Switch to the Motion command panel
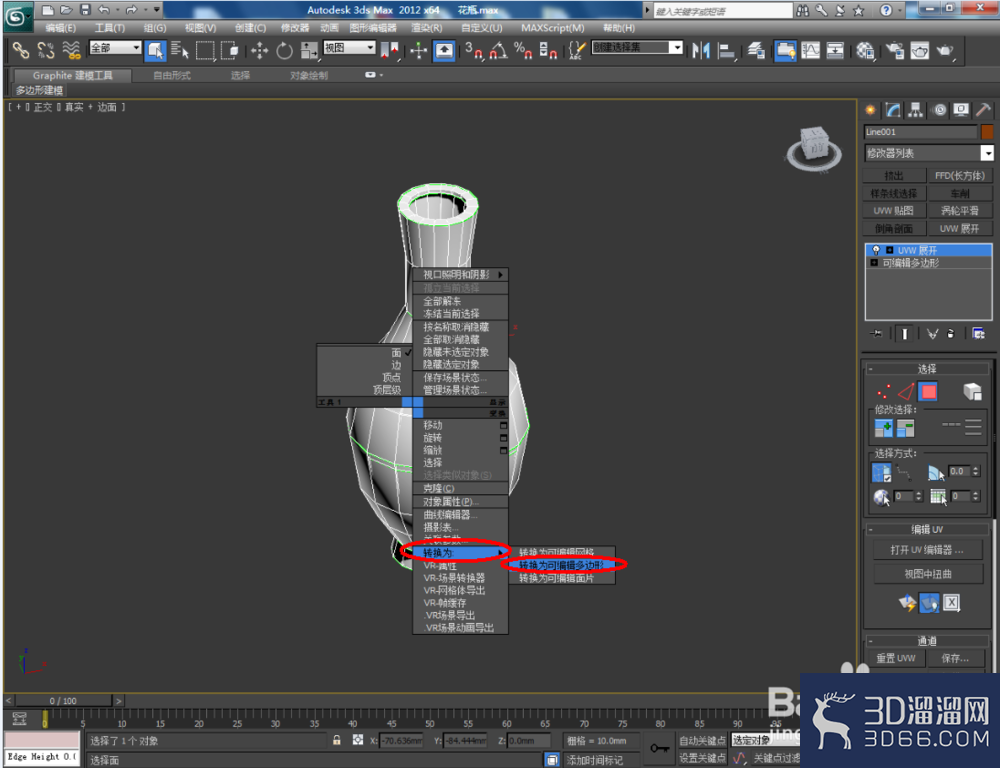Screen dimensions: 1000x768 tap(939, 110)
